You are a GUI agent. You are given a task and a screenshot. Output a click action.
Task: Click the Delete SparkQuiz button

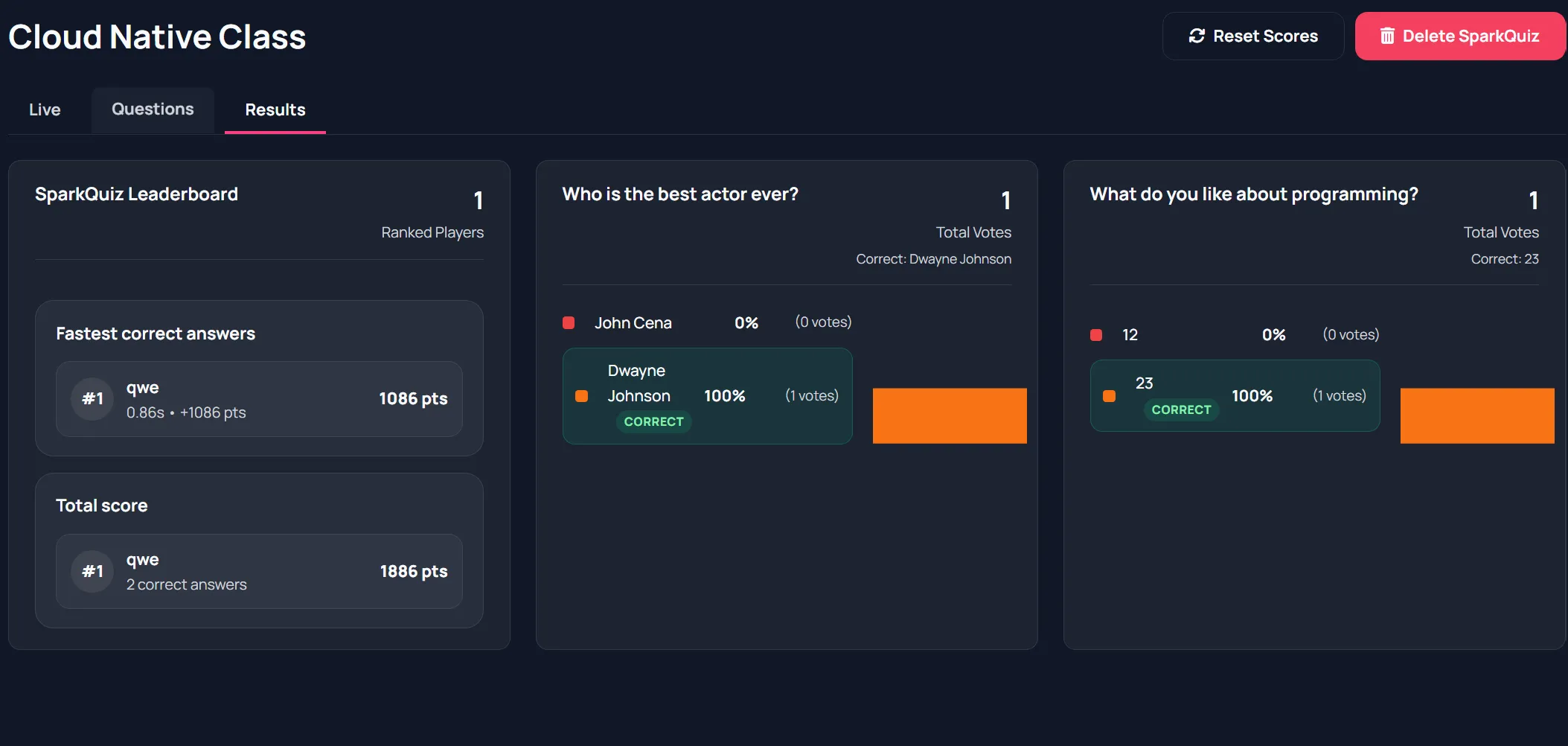[x=1459, y=35]
